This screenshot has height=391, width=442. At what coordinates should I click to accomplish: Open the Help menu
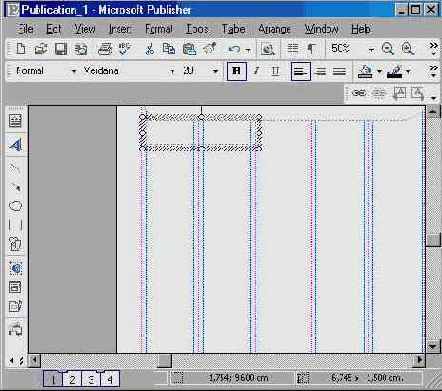click(x=361, y=29)
